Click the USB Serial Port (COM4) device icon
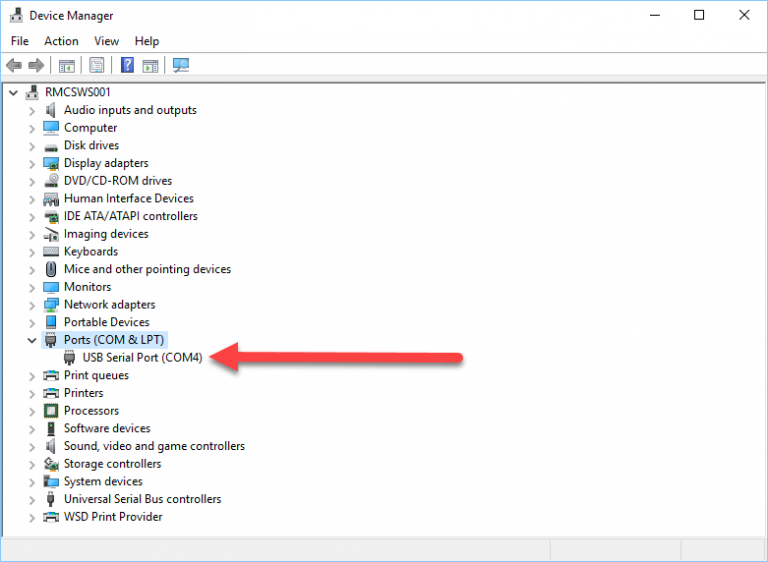The image size is (768, 562). pos(70,358)
